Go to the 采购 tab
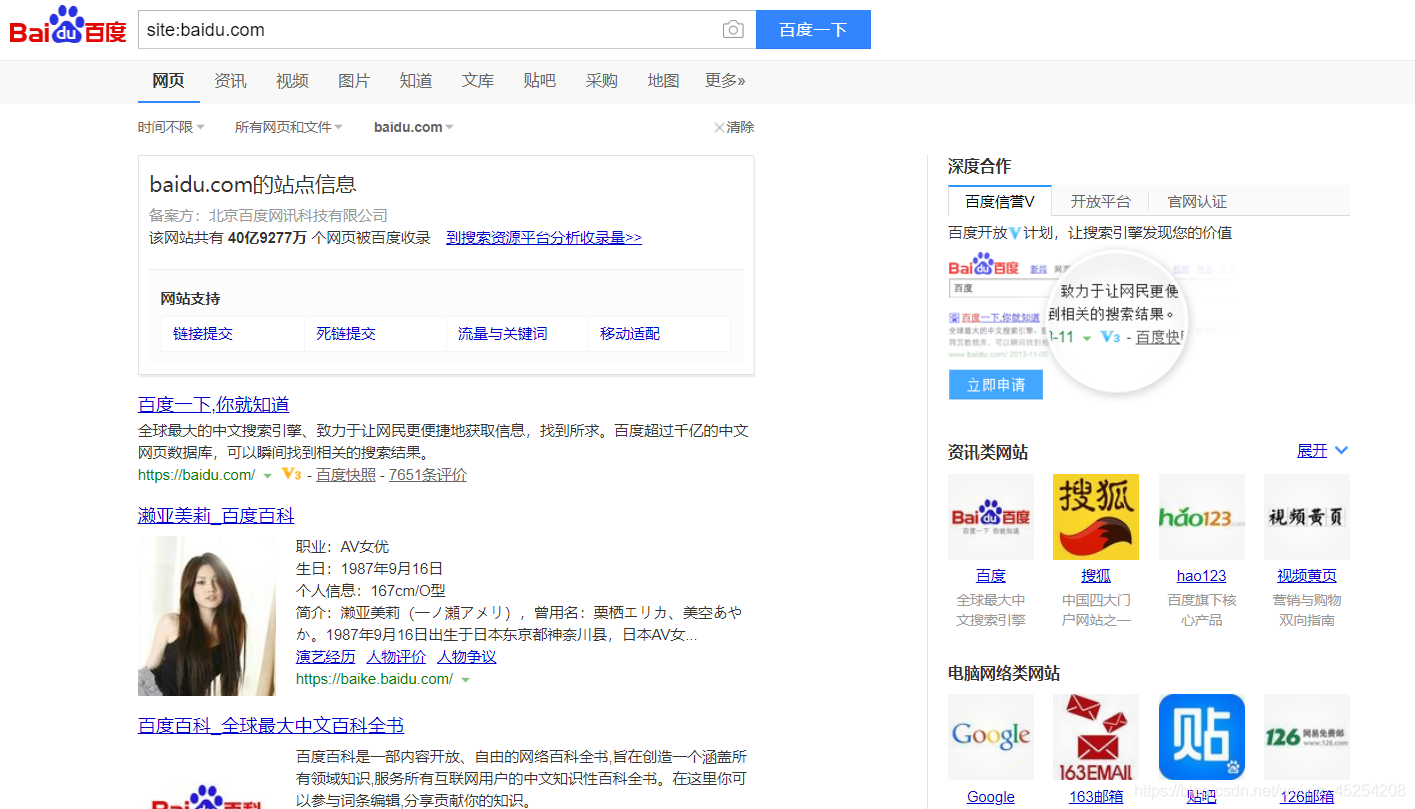 602,81
